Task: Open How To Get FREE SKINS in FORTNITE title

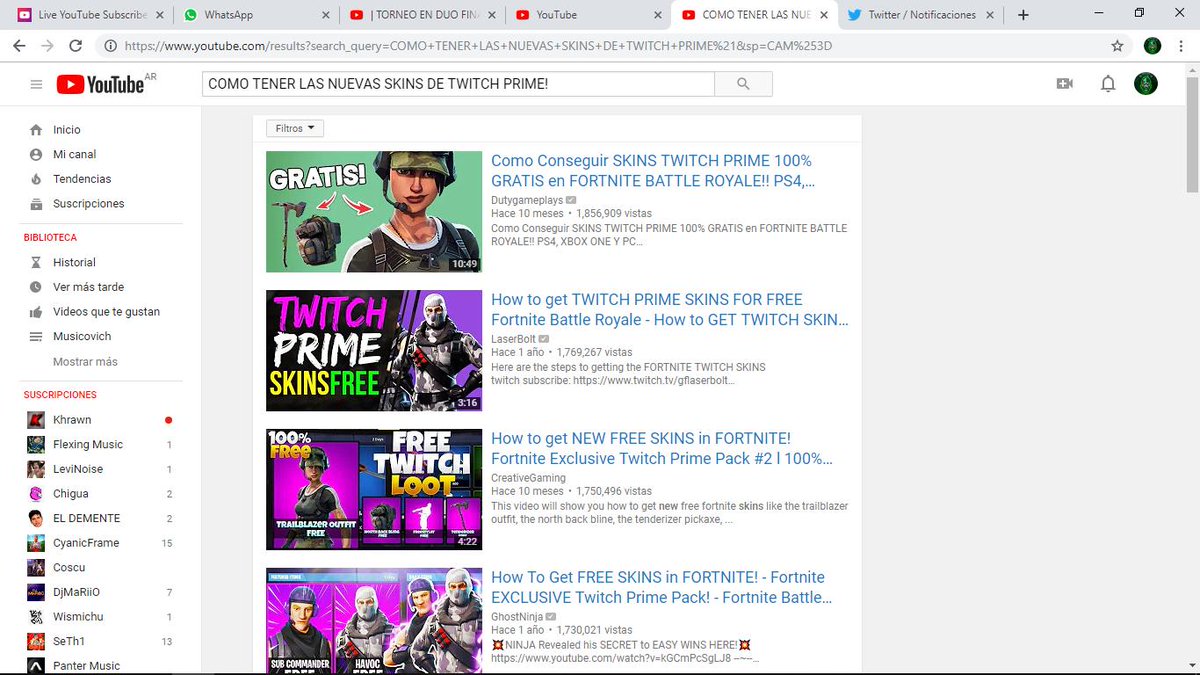Action: pyautogui.click(x=662, y=587)
